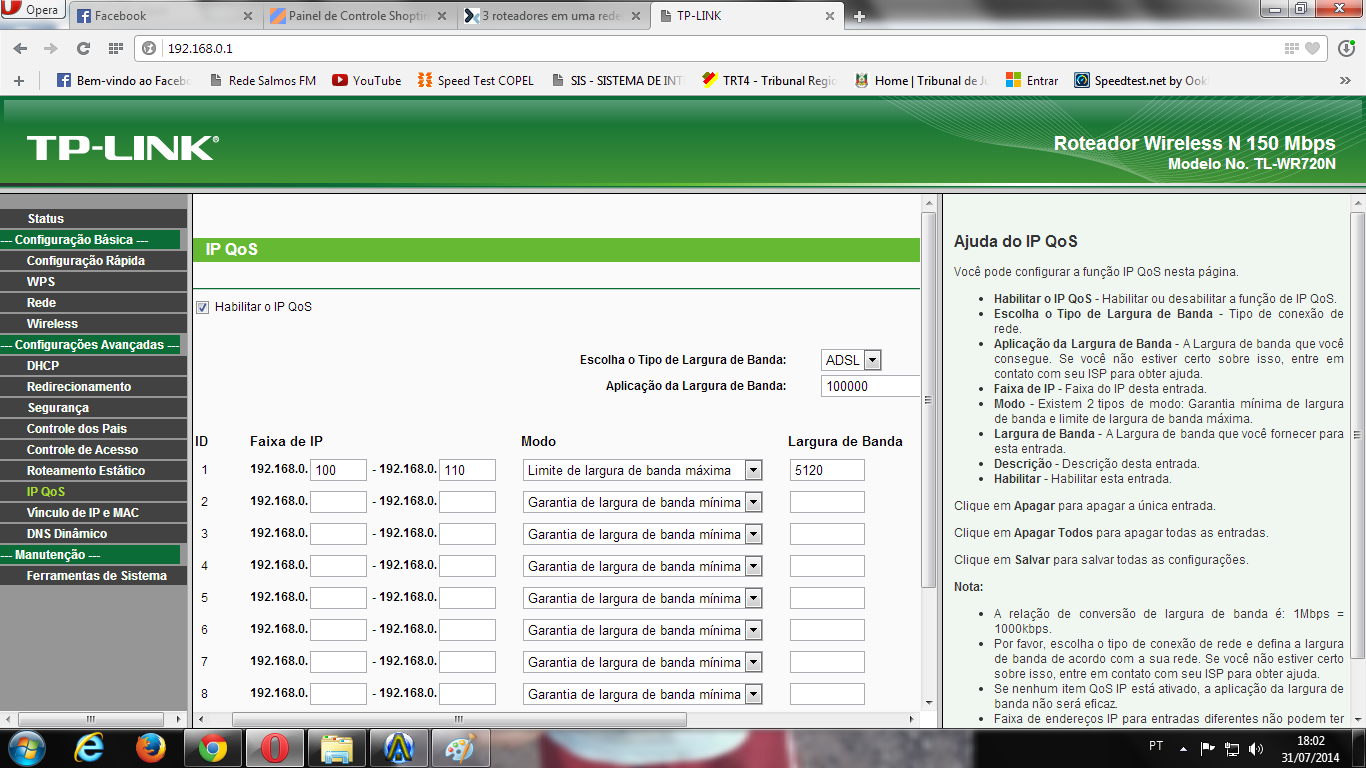Focus the rule 2 bandwidth field

(x=827, y=502)
